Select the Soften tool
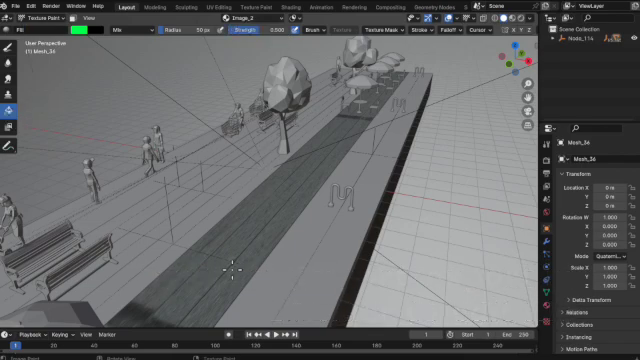The height and width of the screenshot is (360, 640). (8, 63)
